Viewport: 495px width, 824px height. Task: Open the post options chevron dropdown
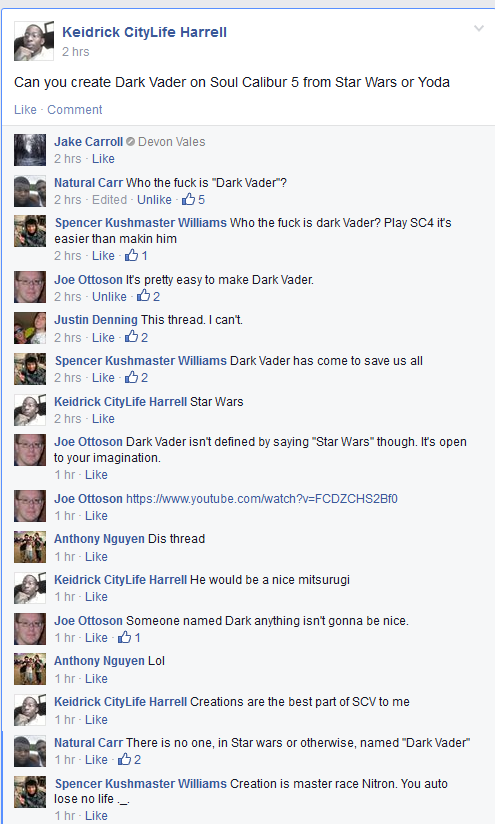(x=479, y=28)
